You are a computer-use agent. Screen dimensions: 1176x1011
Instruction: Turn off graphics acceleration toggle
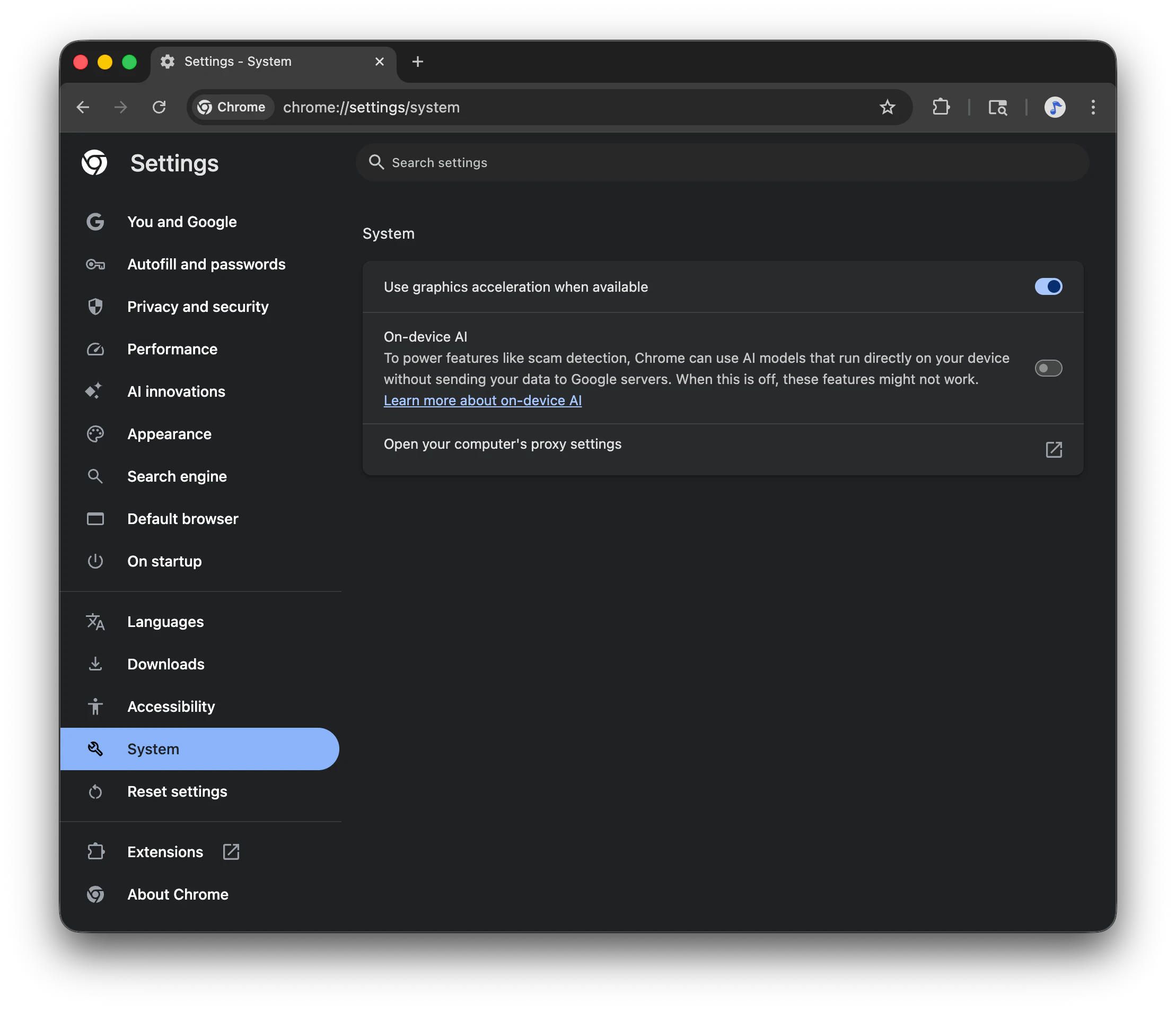click(1048, 286)
